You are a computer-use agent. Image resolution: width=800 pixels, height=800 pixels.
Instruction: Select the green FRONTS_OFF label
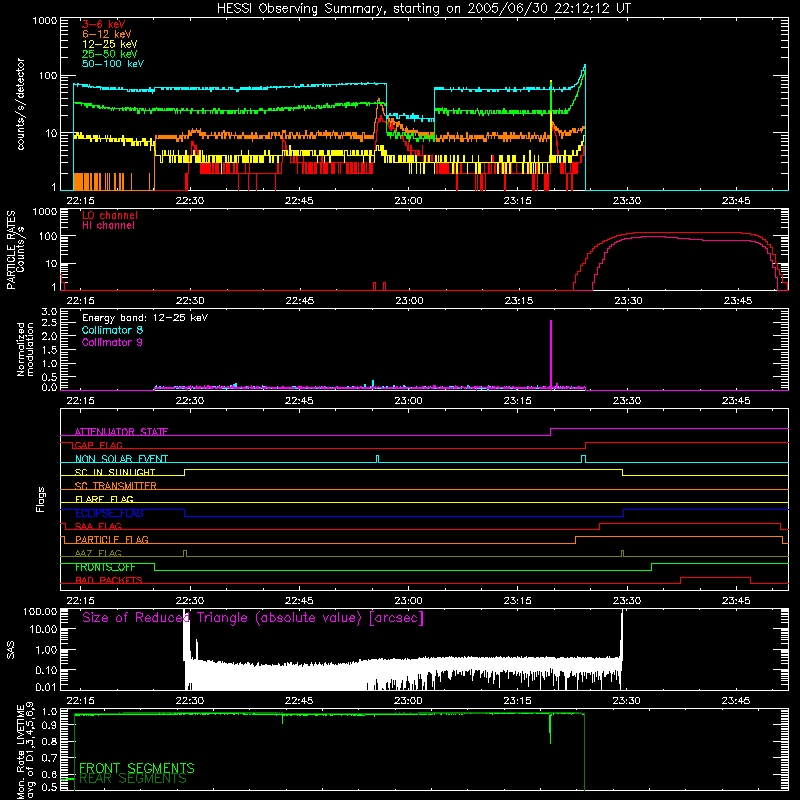click(105, 567)
